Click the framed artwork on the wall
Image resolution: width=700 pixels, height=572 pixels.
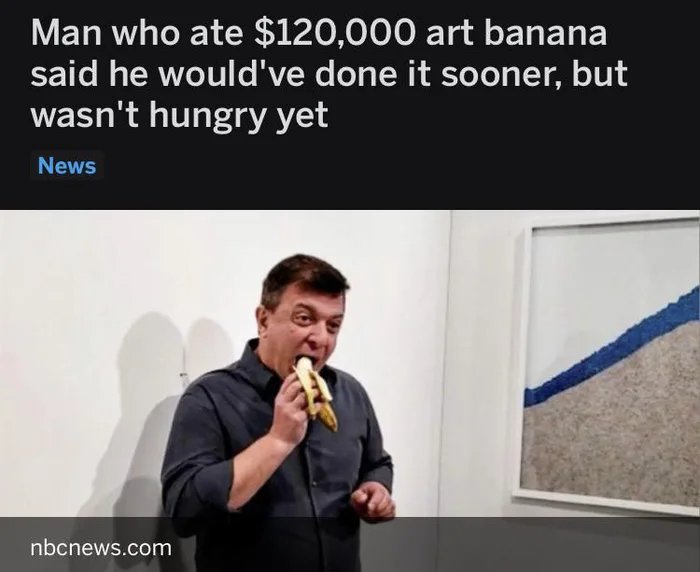click(607, 364)
